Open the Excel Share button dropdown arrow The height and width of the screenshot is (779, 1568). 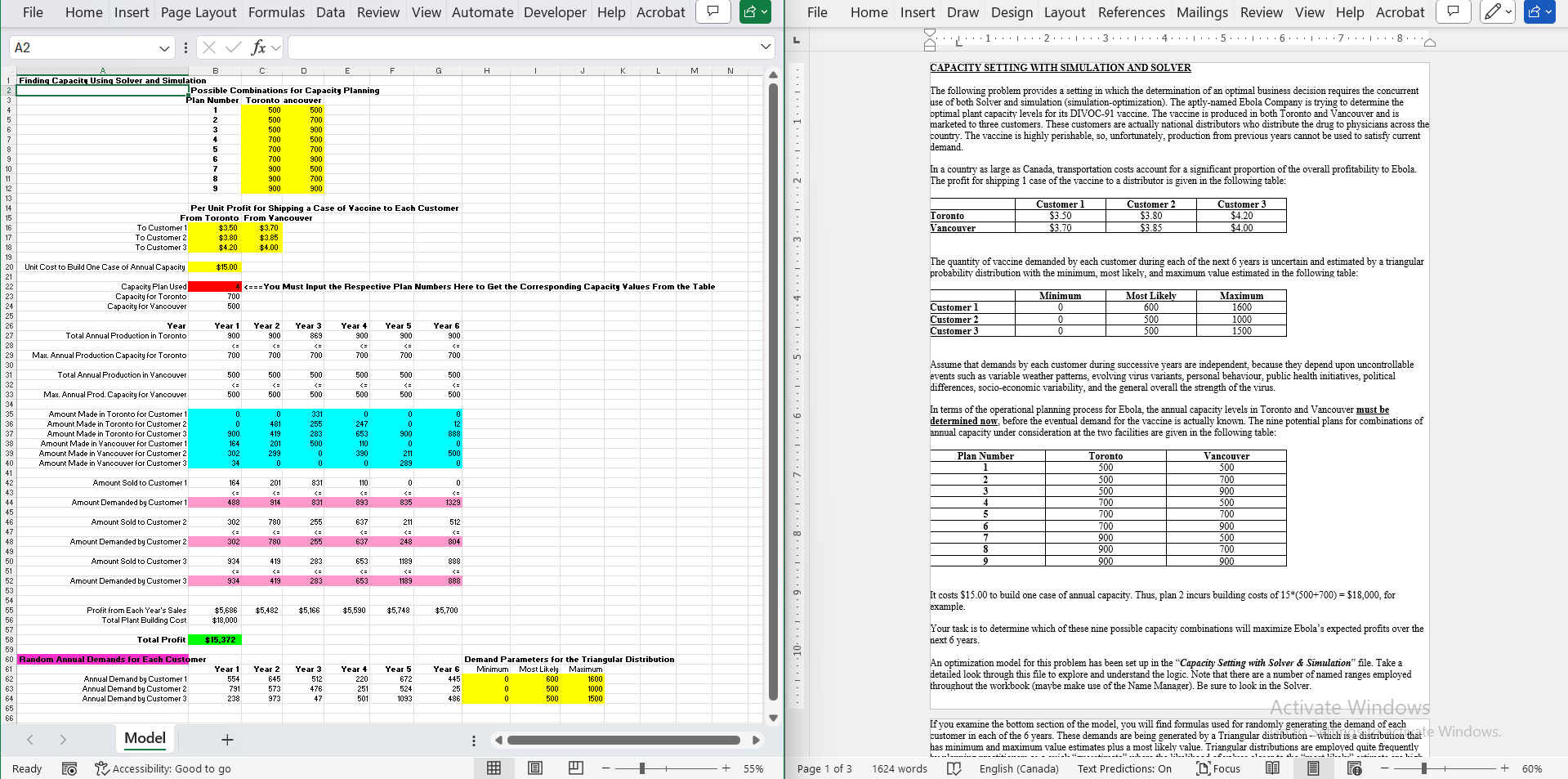(764, 12)
